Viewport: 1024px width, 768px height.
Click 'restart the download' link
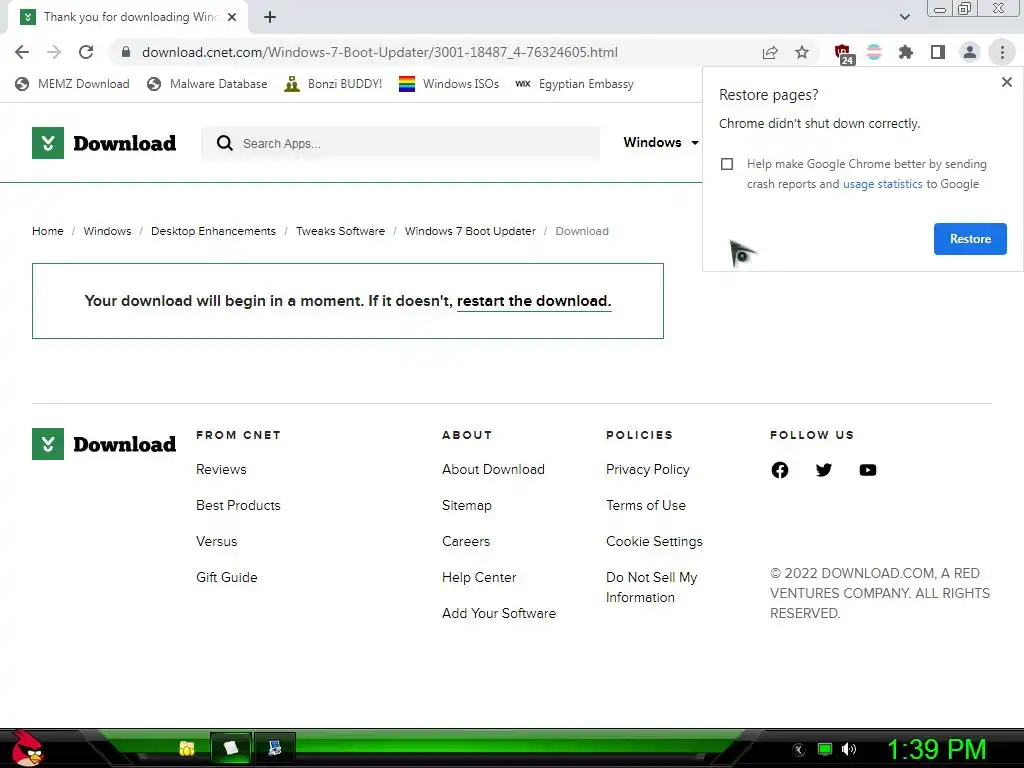point(534,301)
